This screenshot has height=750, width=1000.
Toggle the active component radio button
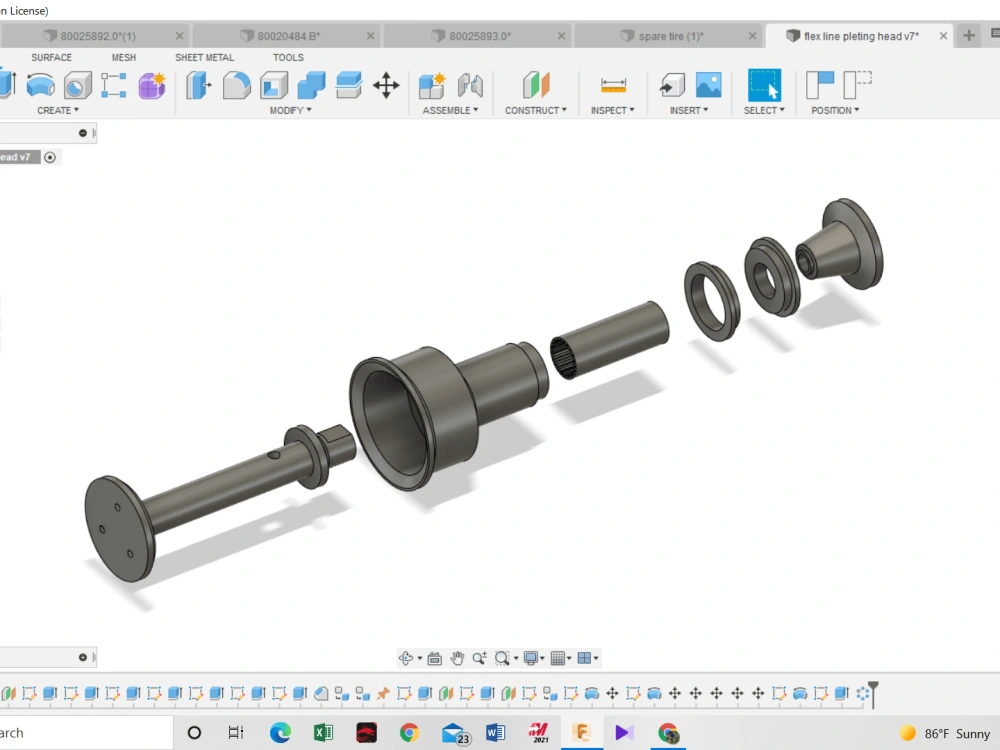(x=50, y=157)
